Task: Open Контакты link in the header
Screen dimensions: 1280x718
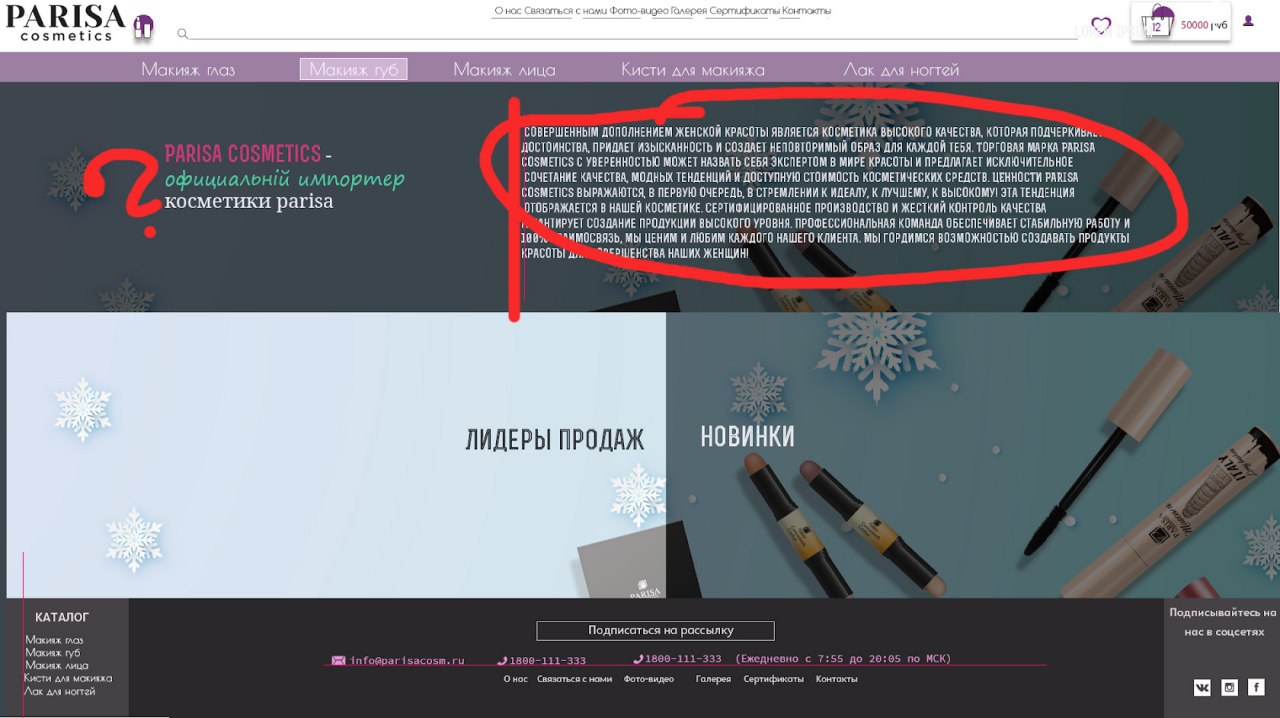Action: pos(806,11)
